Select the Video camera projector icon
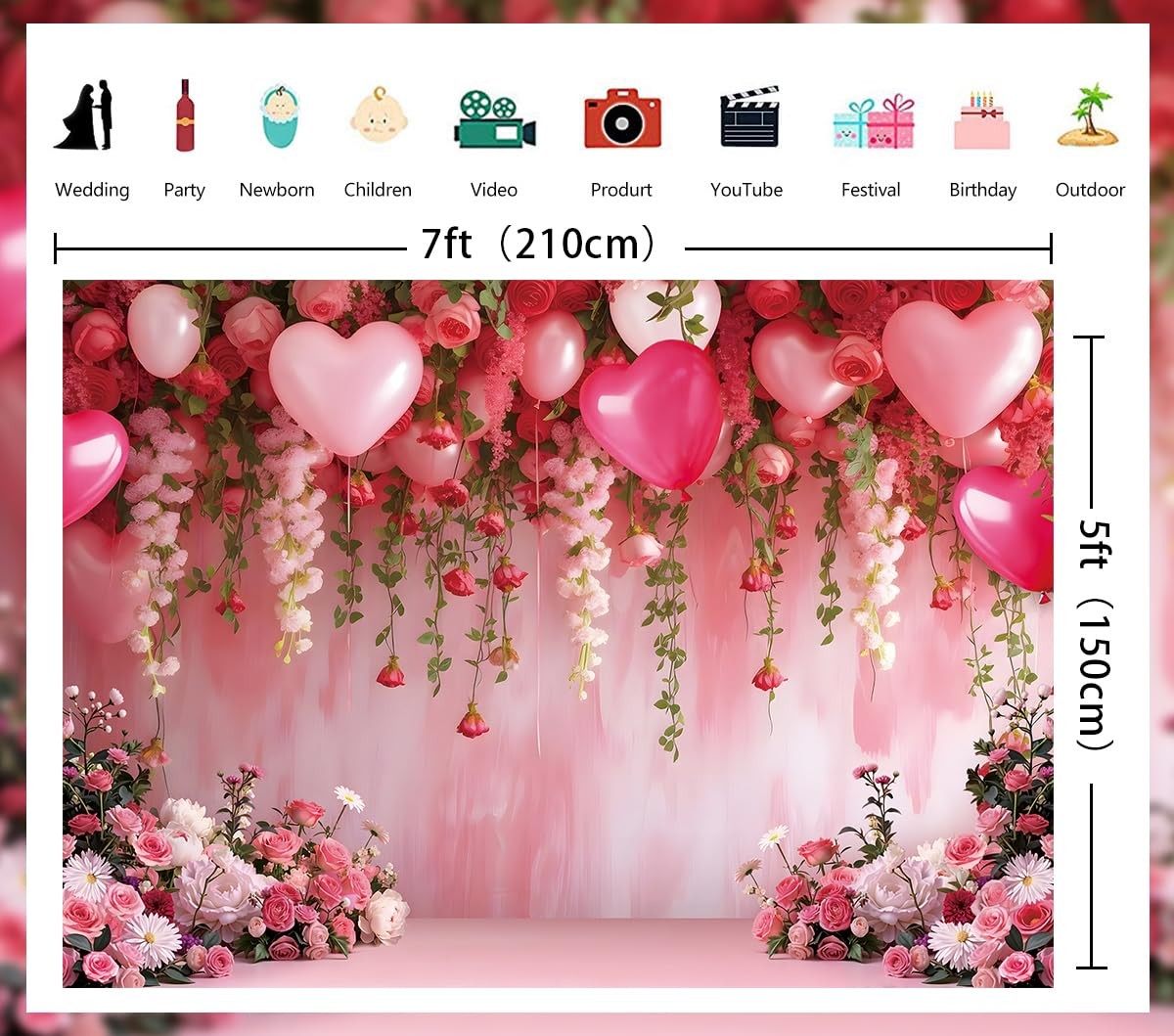Screen dimensions: 1174x1036 pos(495,118)
